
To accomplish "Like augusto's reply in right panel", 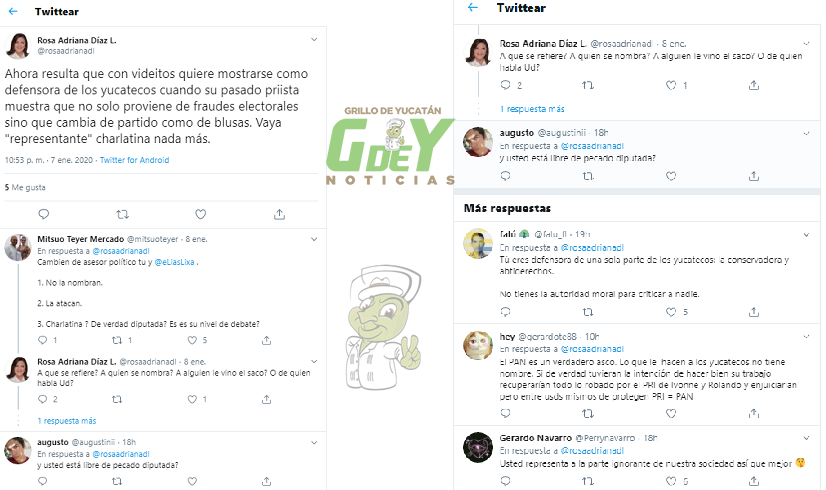I will [x=671, y=176].
